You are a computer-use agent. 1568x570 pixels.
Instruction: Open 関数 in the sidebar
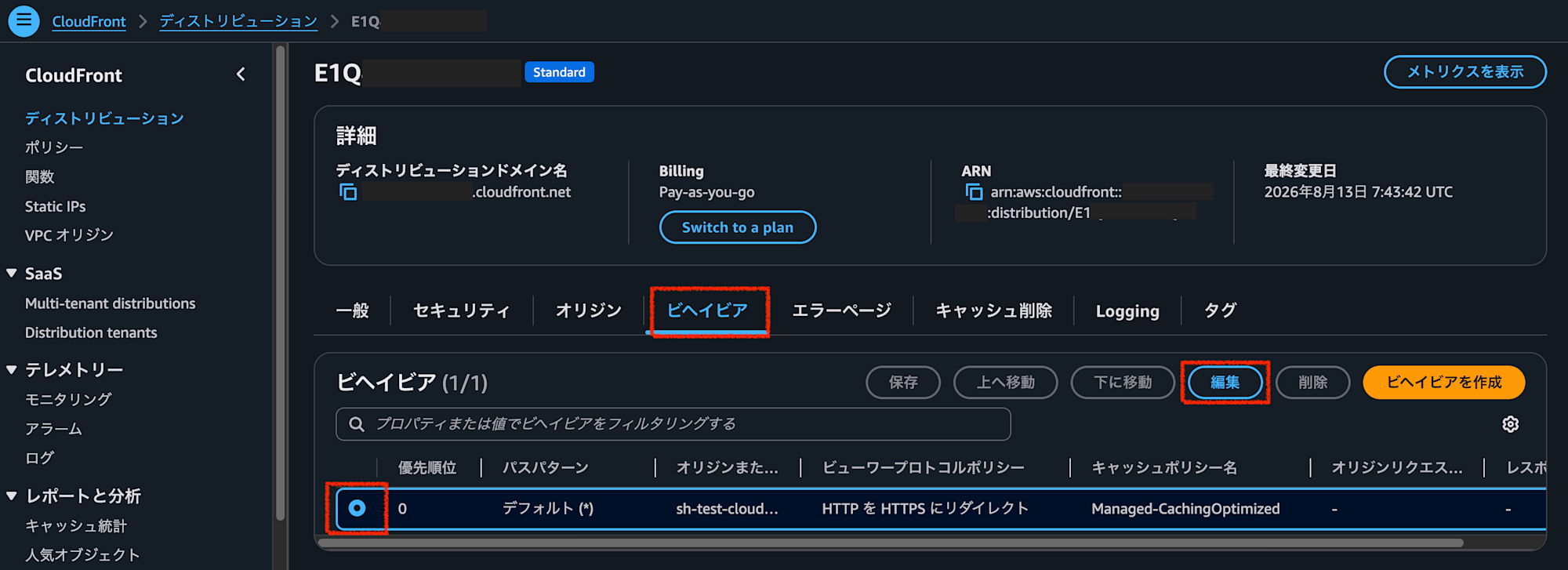pyautogui.click(x=40, y=177)
